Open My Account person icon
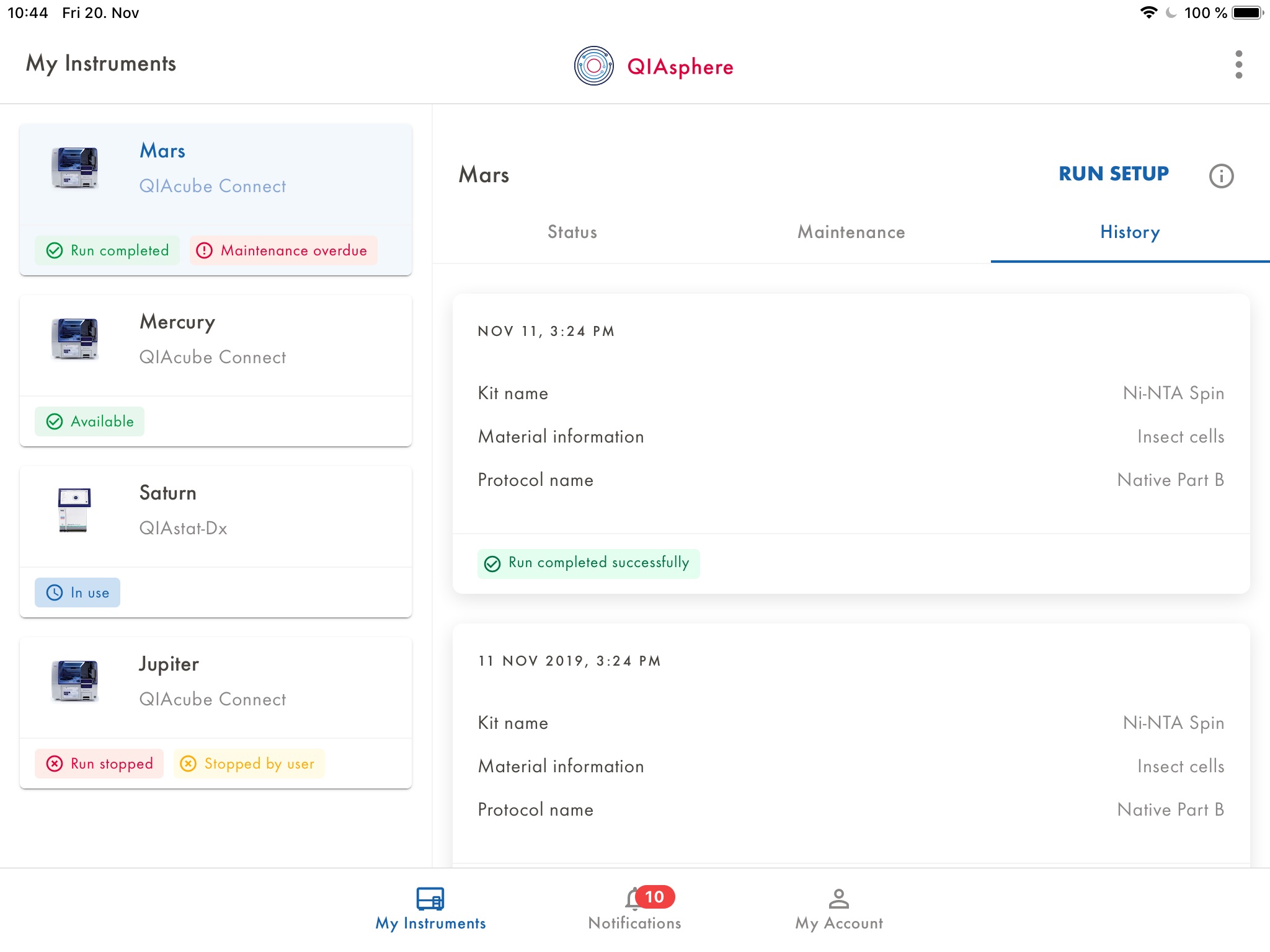The image size is (1270, 952). click(x=838, y=899)
